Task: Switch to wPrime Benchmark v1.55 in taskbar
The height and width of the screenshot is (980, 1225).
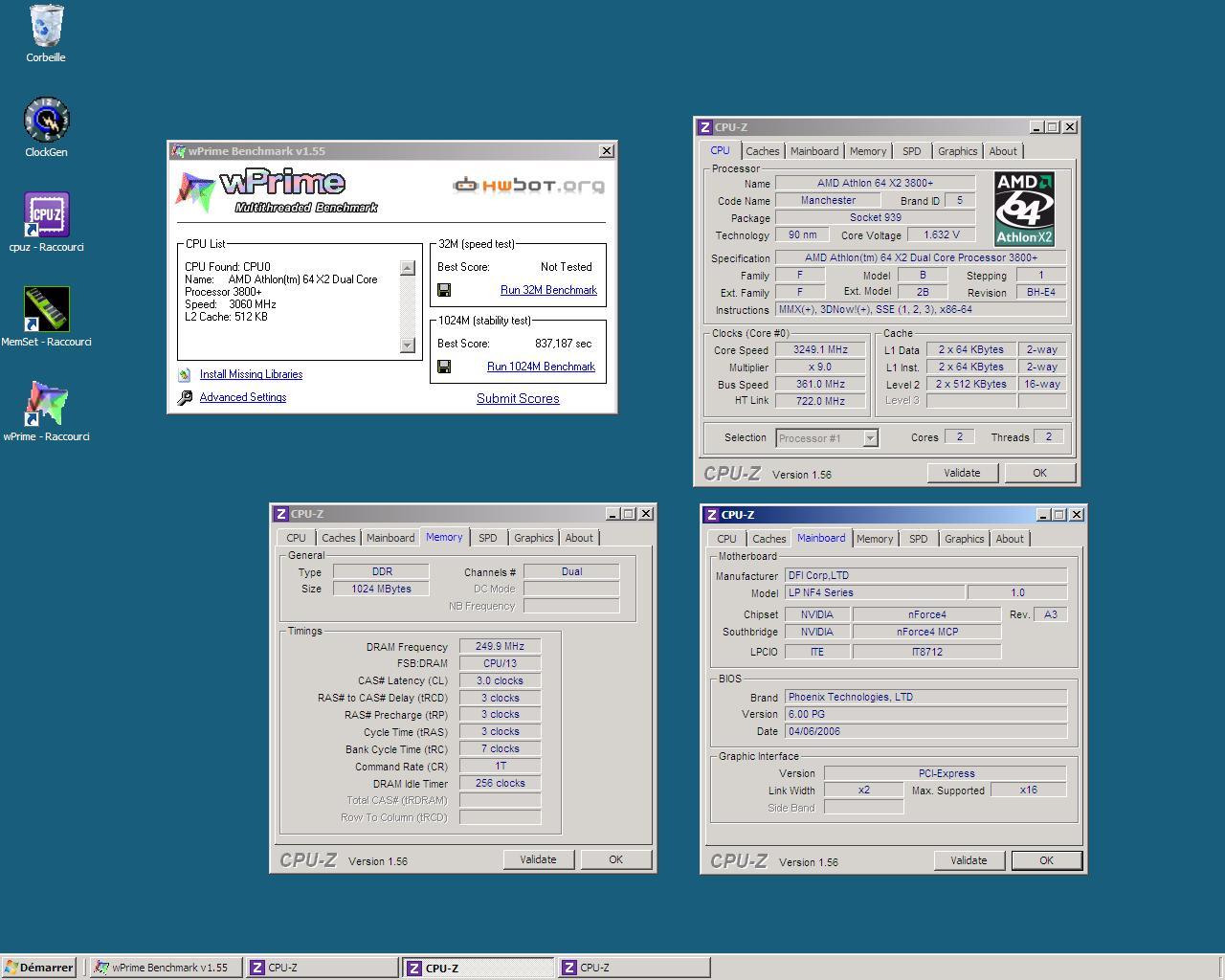Action: (x=165, y=968)
